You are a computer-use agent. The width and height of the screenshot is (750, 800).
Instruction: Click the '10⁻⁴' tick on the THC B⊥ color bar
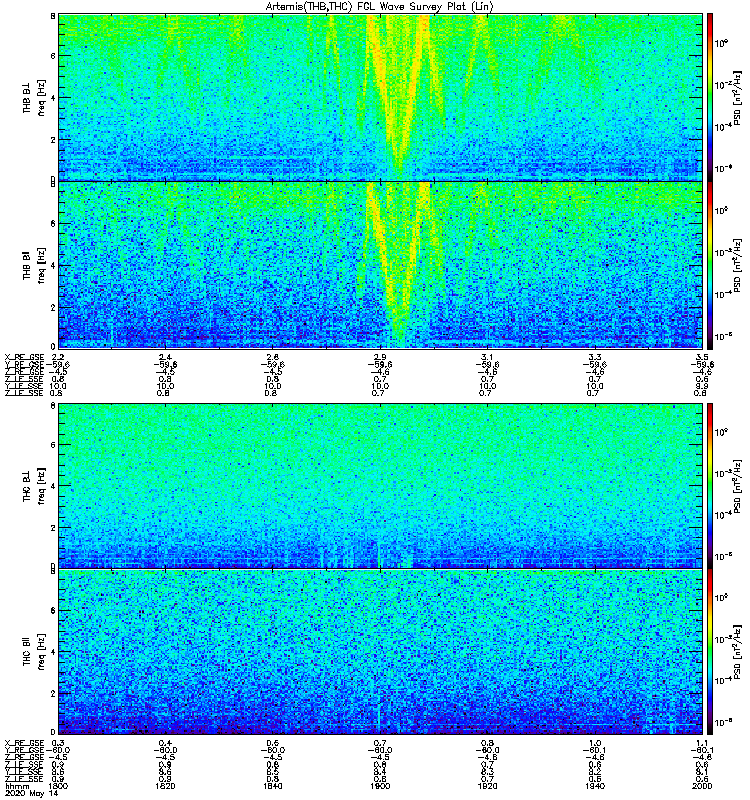point(721,515)
